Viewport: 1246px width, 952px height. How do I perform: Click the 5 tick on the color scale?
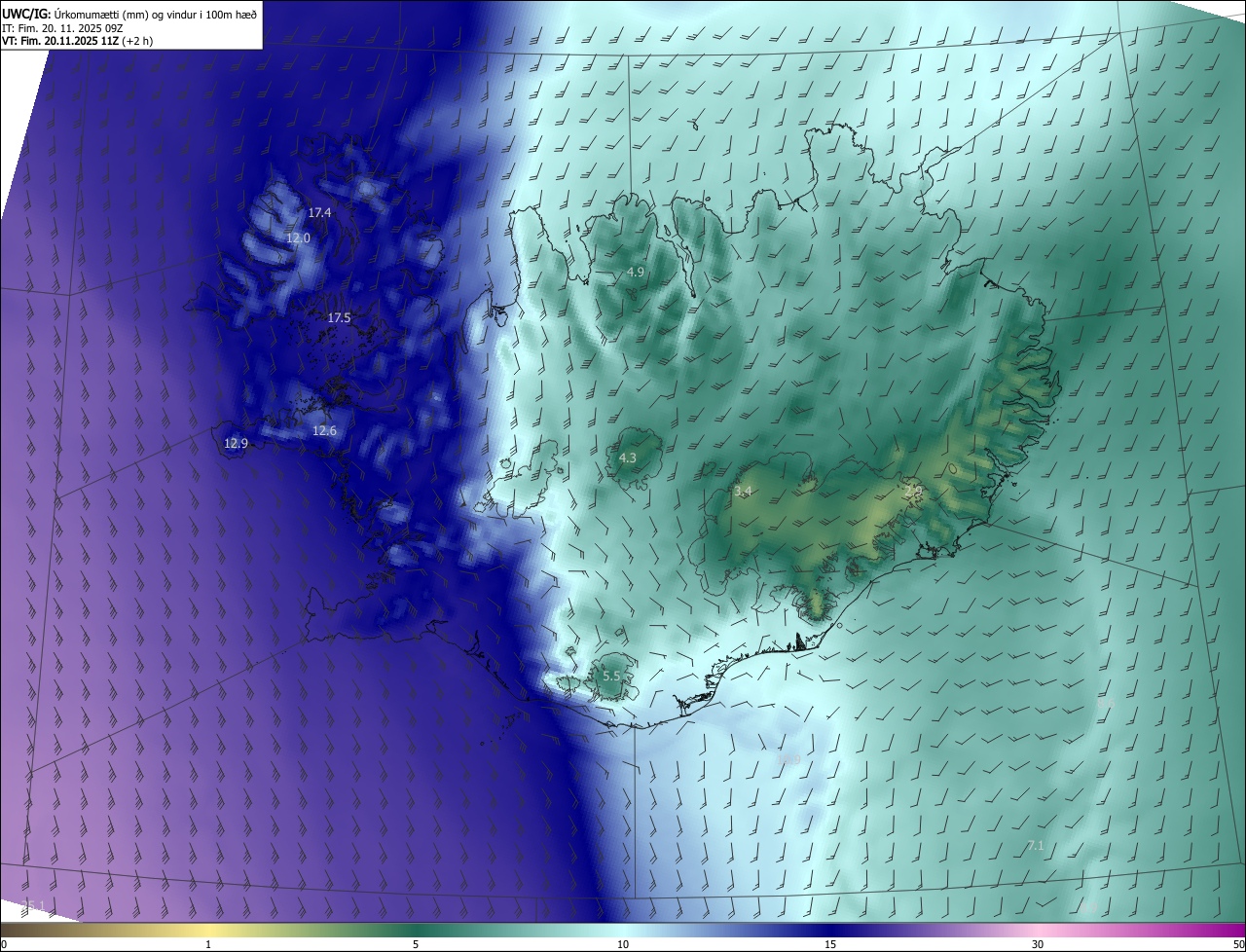tap(416, 944)
